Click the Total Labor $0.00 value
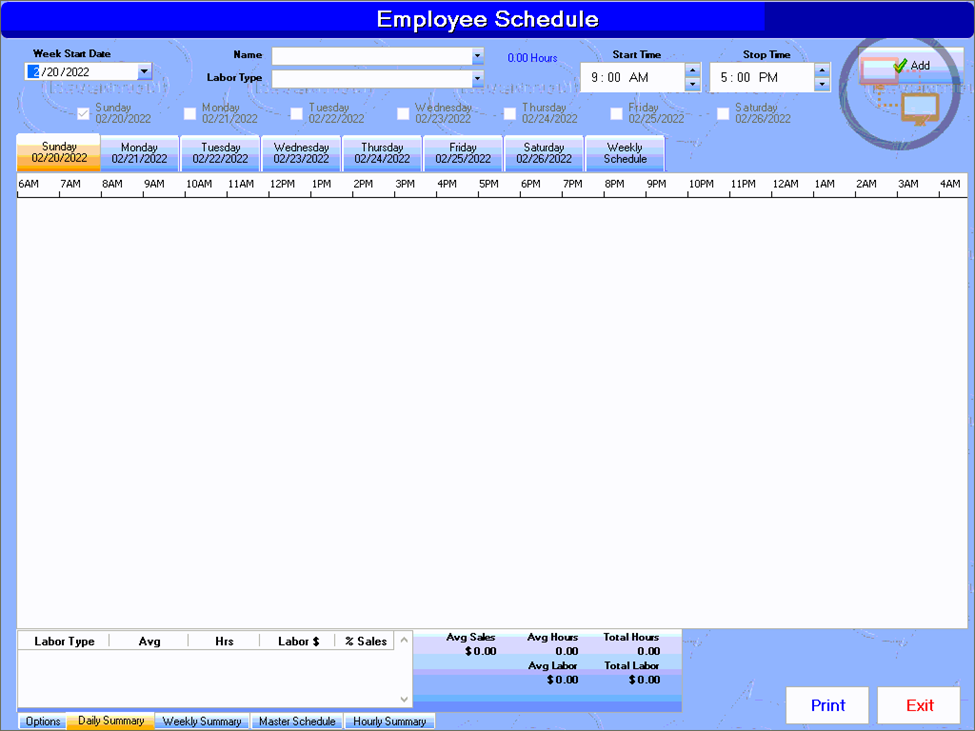Image resolution: width=975 pixels, height=731 pixels. pyautogui.click(x=644, y=679)
